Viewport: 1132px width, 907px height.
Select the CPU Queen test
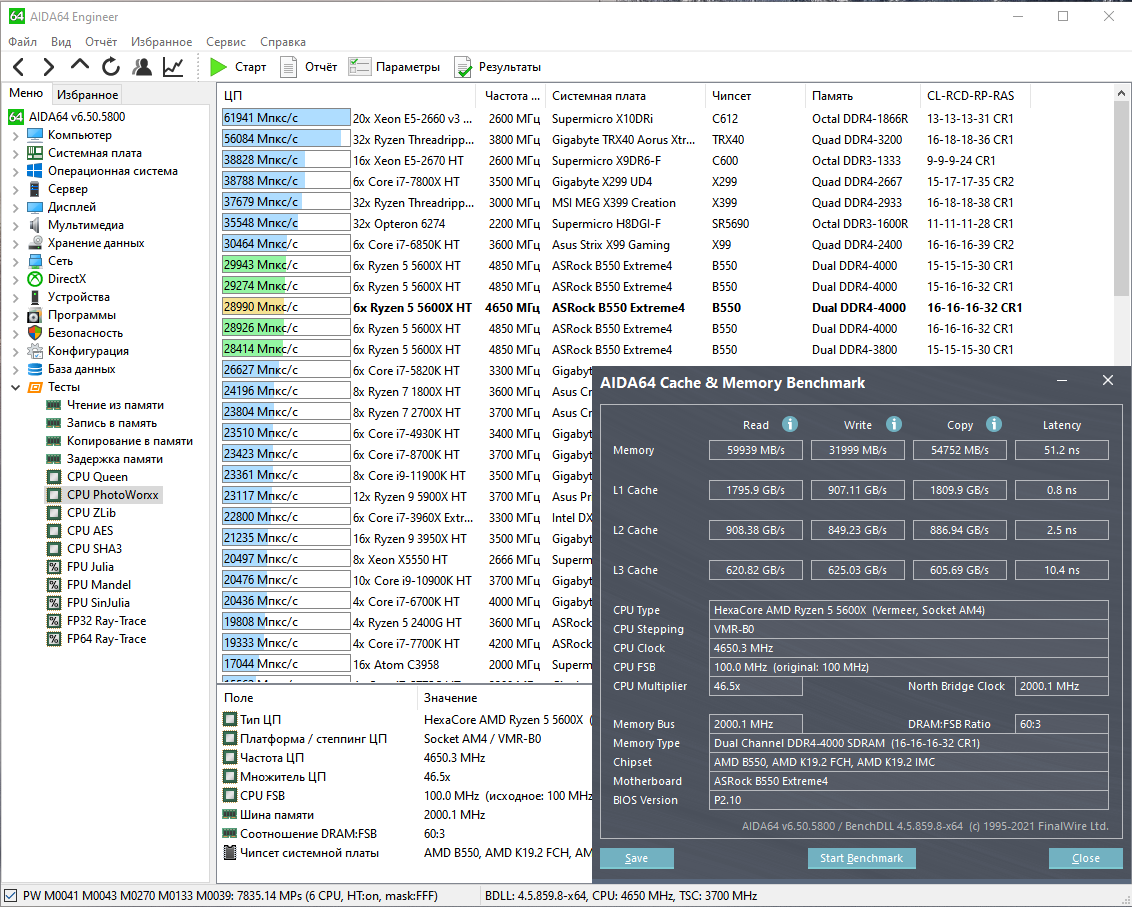[97, 477]
